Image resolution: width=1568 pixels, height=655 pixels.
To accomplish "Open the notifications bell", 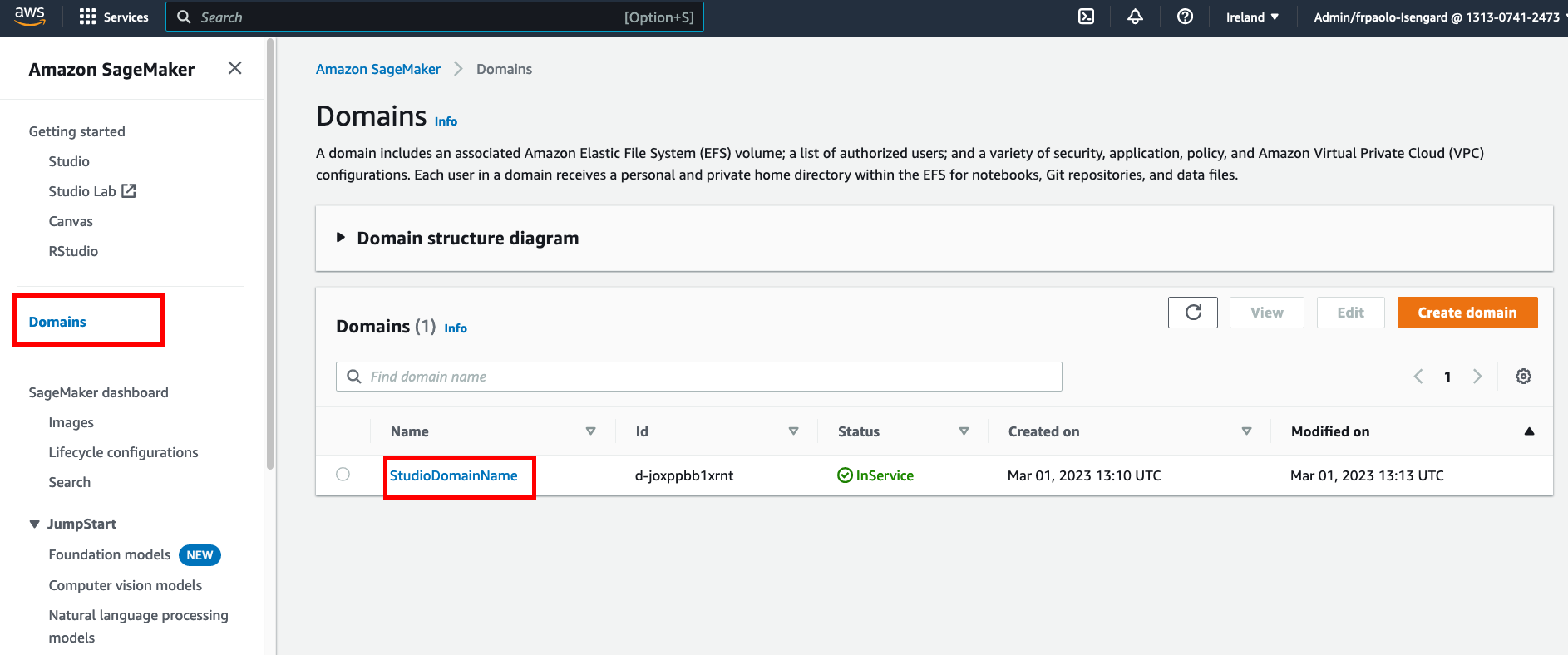I will (1135, 17).
